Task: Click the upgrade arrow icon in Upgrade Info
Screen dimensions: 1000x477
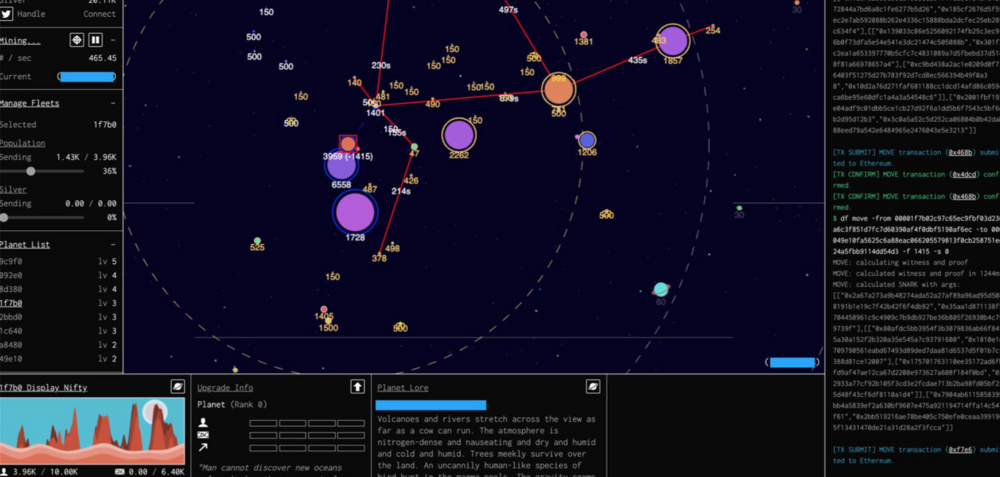Action: pos(357,386)
